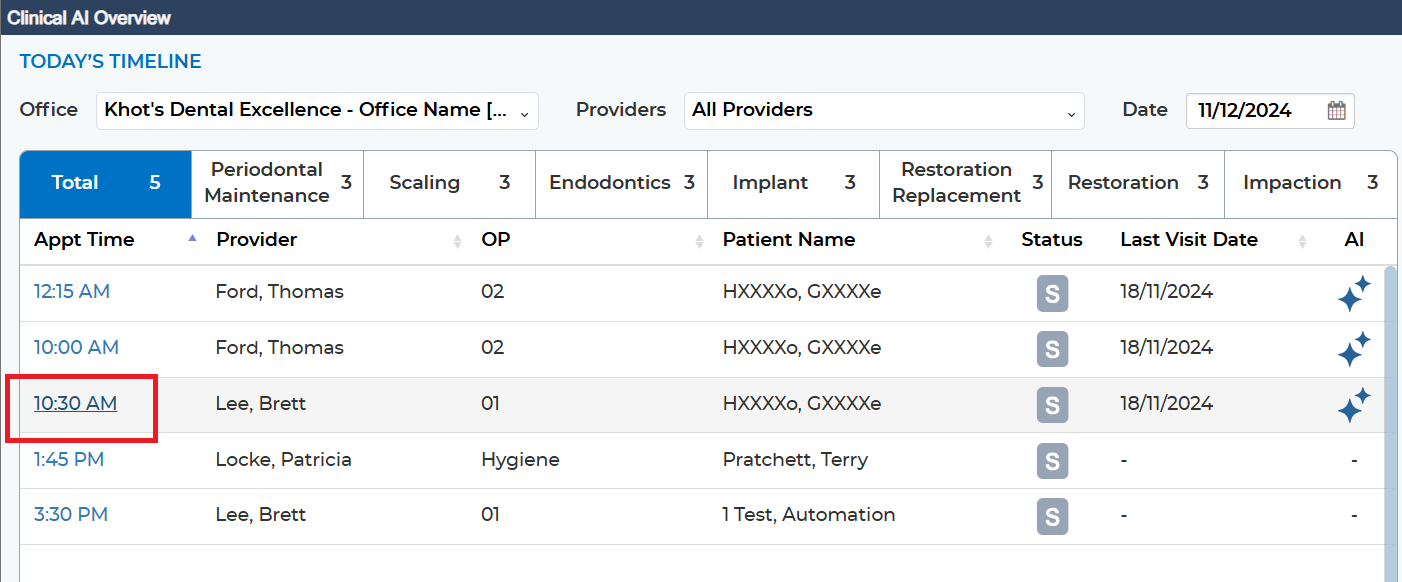Click 18/11/2024 in 10:00 AM row
Screen dimensions: 1402x582
[1167, 348]
